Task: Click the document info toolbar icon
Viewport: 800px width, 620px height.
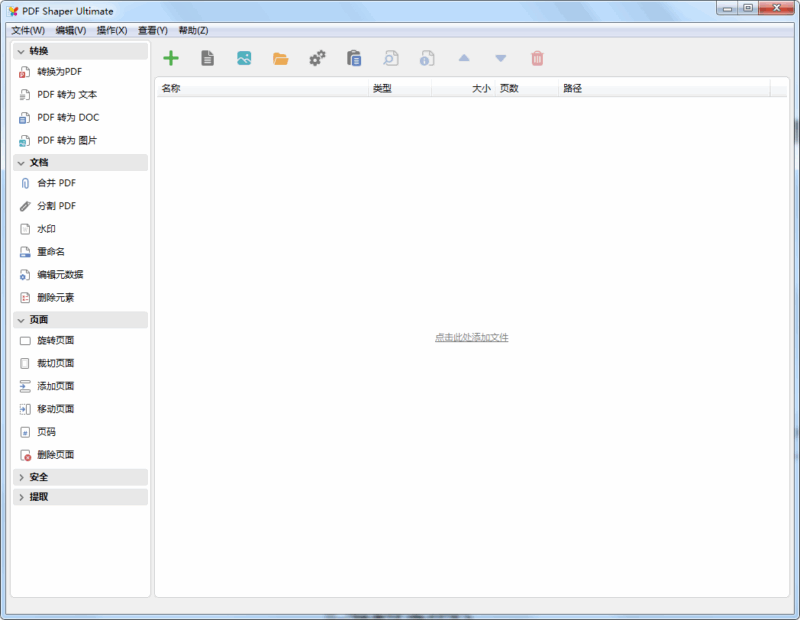Action: (427, 58)
